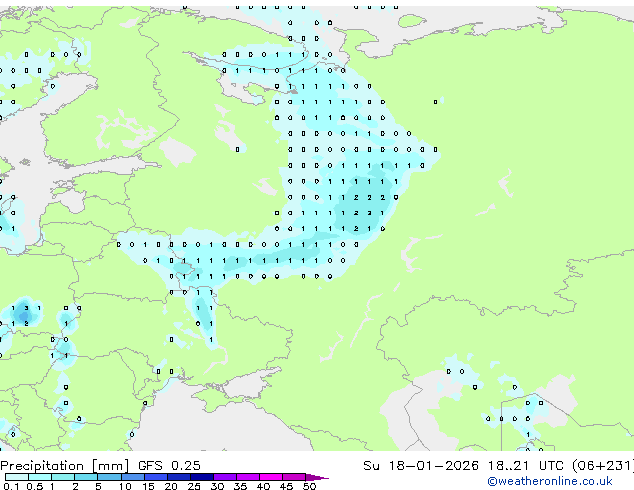Click the legend label '30'
The height and width of the screenshot is (490, 634).
(217, 486)
